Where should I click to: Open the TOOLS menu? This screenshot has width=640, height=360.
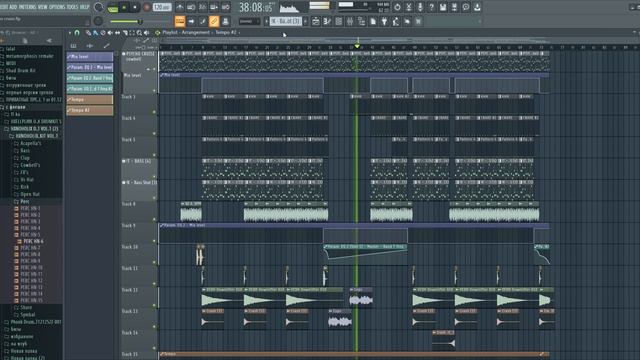coord(72,7)
